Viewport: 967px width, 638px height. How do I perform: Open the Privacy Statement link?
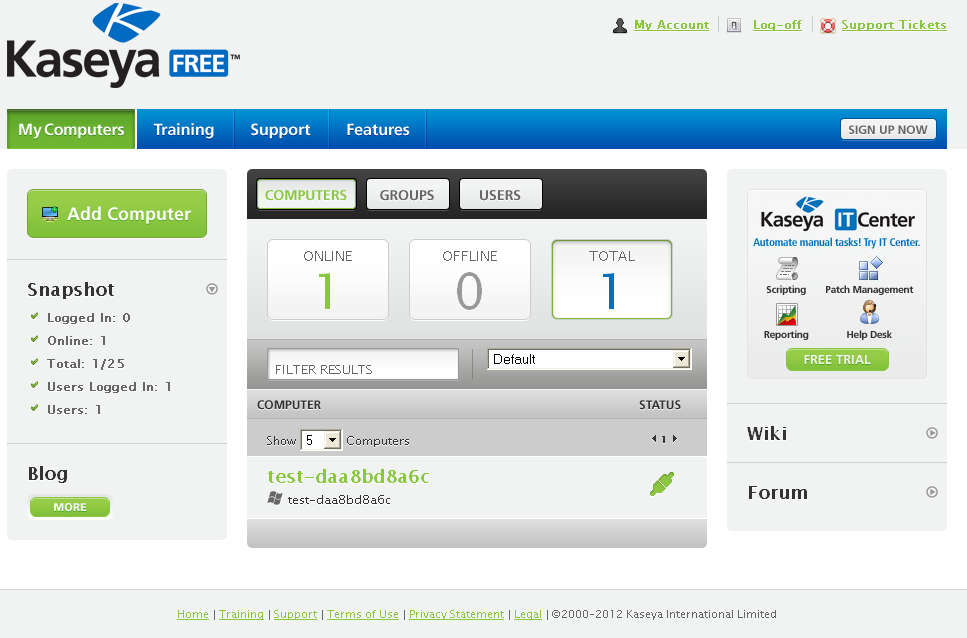pyautogui.click(x=456, y=614)
